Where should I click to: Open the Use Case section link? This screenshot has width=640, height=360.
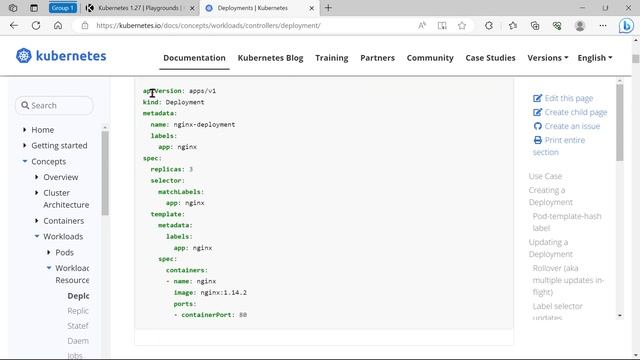coord(545,176)
